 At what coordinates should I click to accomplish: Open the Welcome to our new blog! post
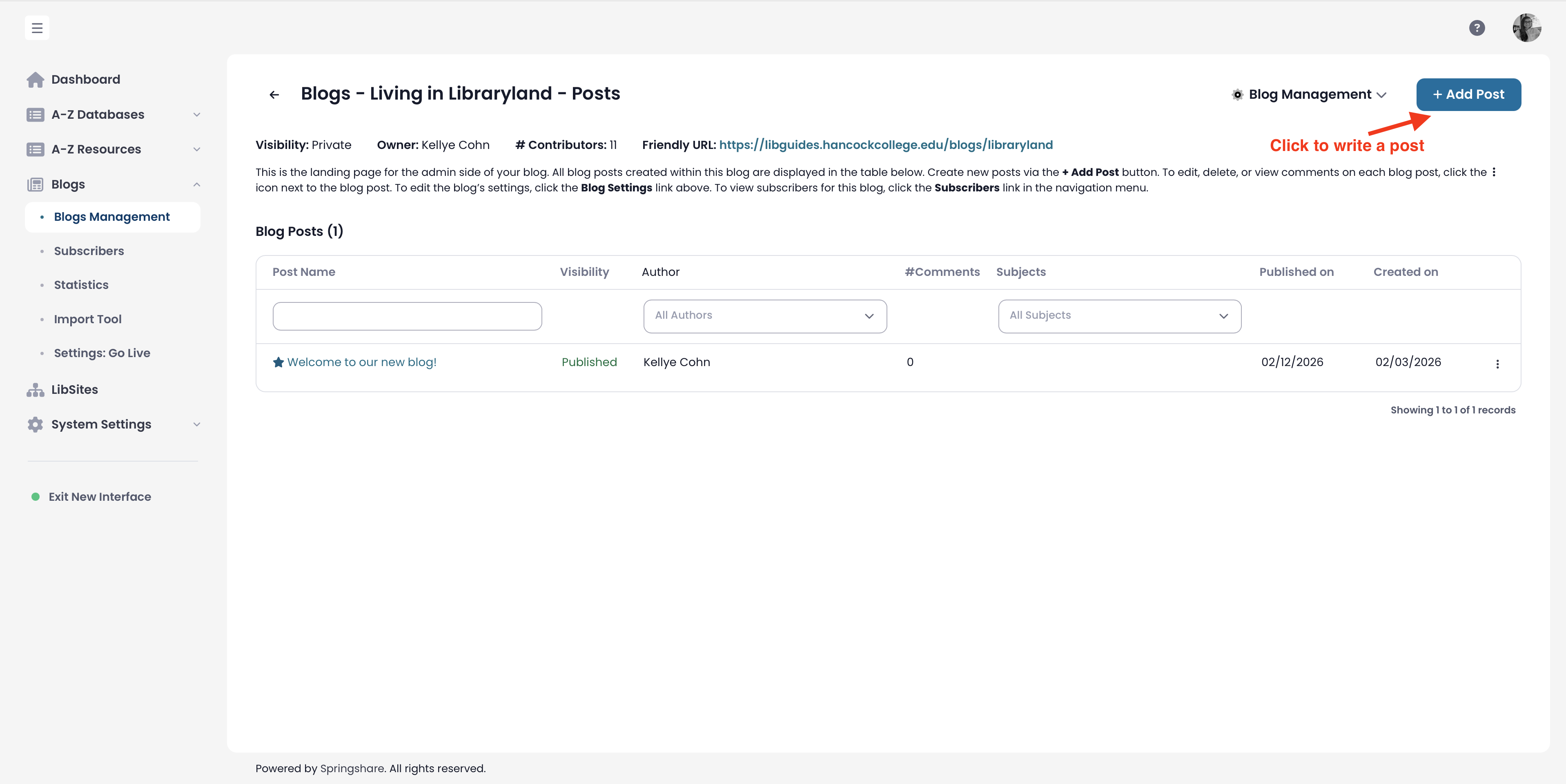click(x=362, y=362)
